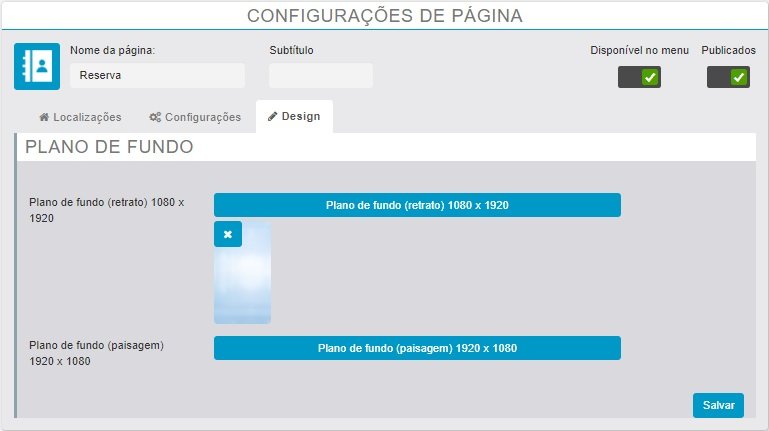
Task: Toggle the Disponível no menu switch
Action: [639, 77]
